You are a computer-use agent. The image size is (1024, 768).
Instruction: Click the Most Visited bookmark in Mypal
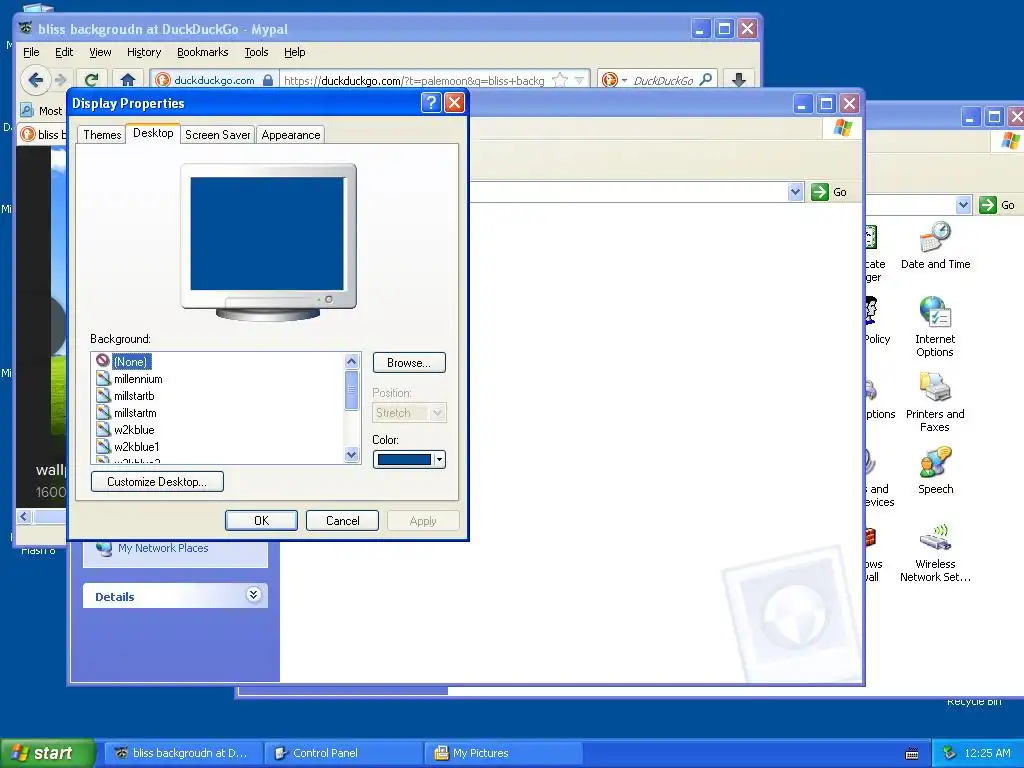[x=42, y=111]
